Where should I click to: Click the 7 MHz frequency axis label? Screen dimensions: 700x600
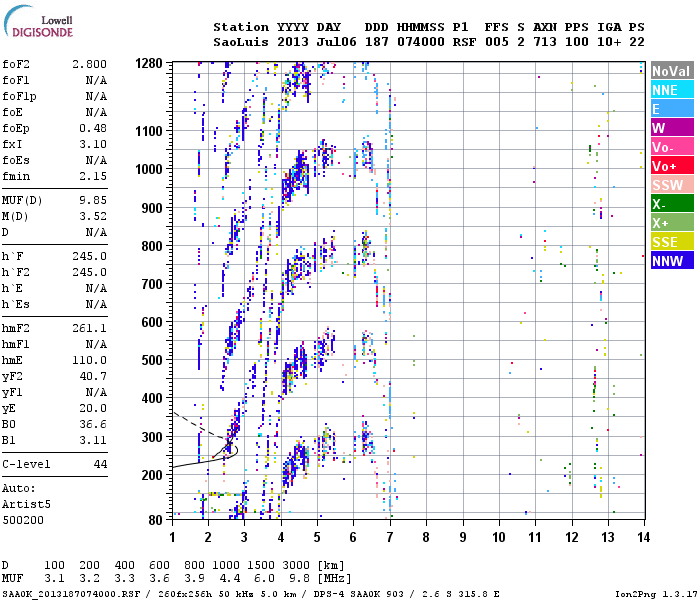click(x=390, y=537)
